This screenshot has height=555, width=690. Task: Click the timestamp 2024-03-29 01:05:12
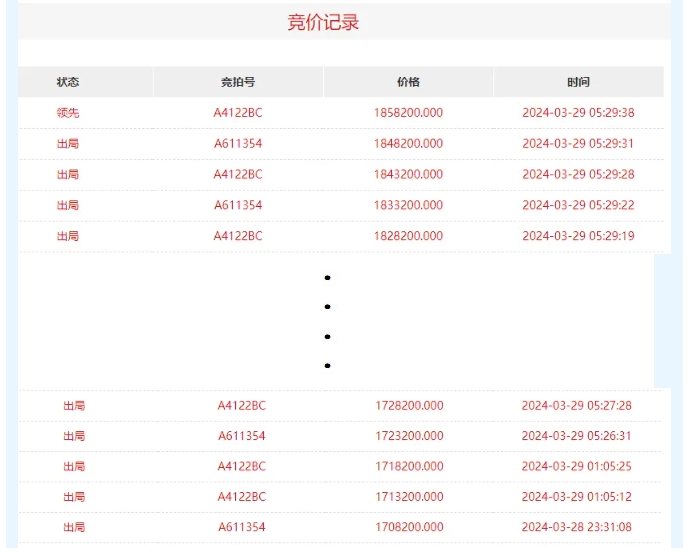(x=575, y=497)
